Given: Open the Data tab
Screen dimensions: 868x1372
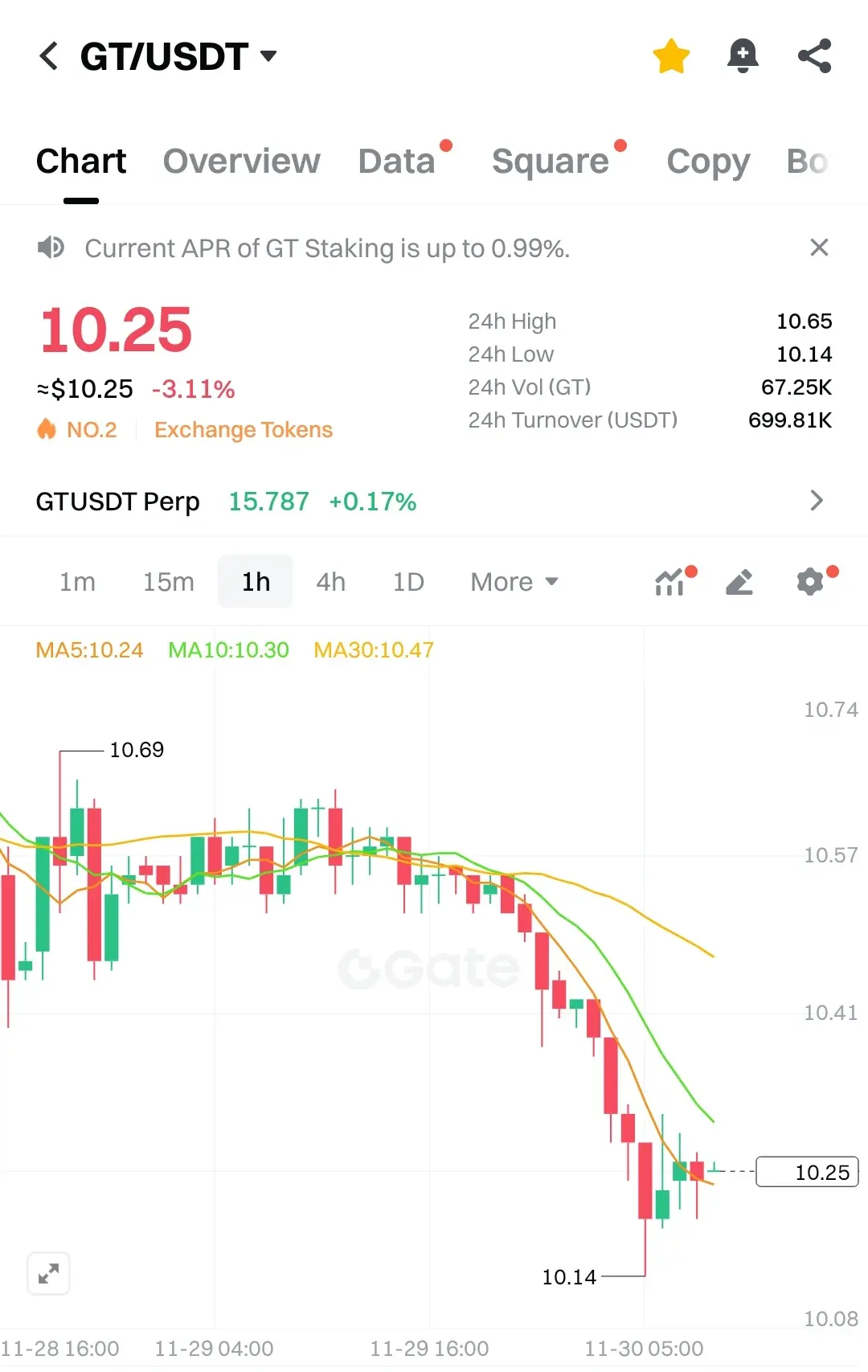Looking at the screenshot, I should point(397,162).
